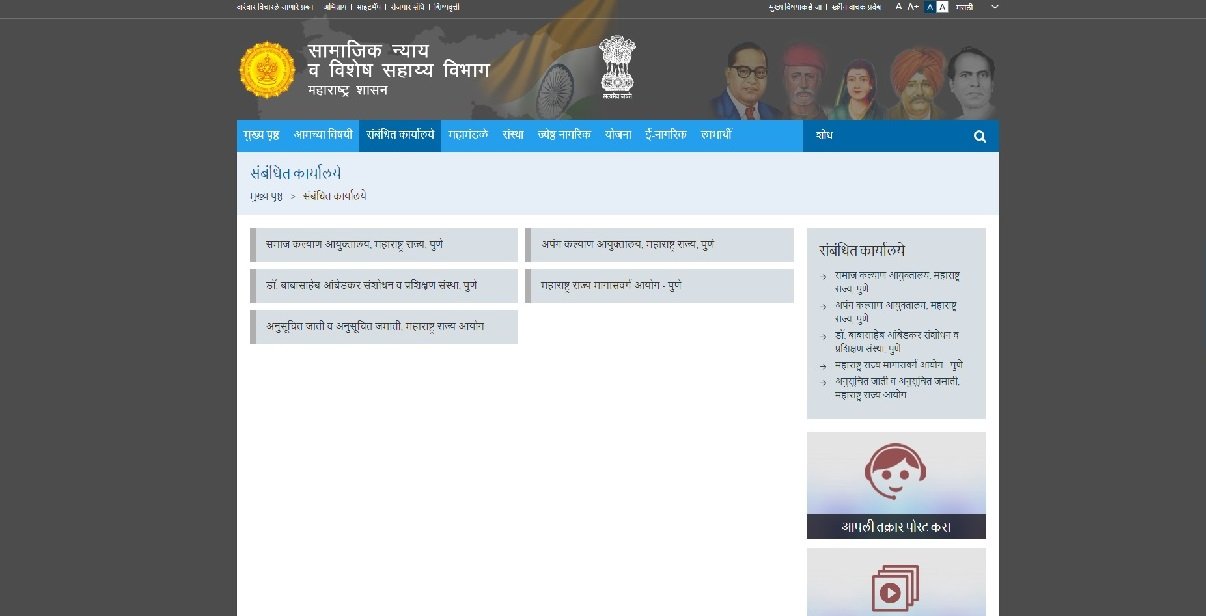The image size is (1206, 616).
Task: Decrease font size with small A
Action: 899,6
